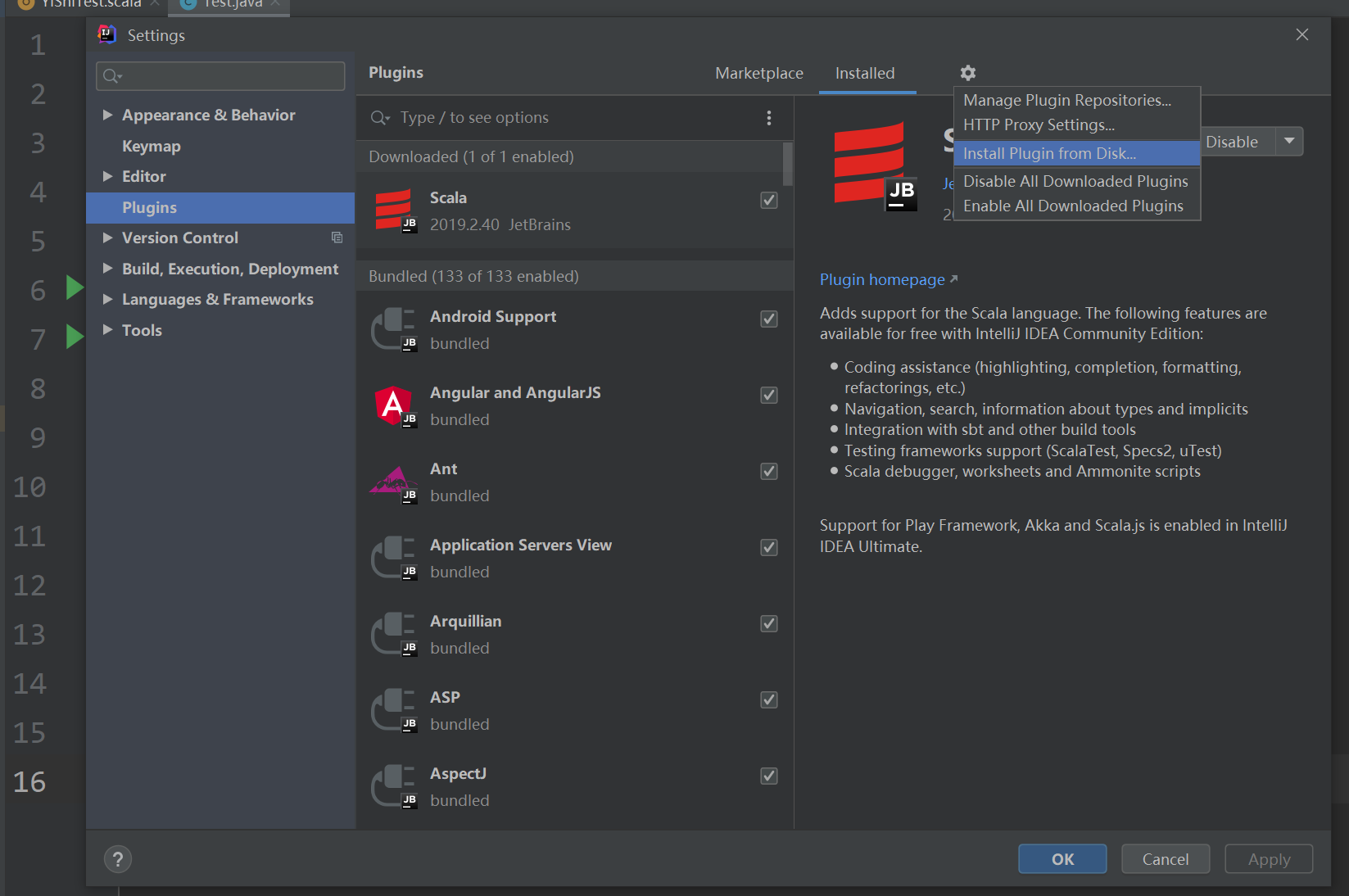Open the Plugin homepage link
Image resolution: width=1349 pixels, height=896 pixels.
889,279
